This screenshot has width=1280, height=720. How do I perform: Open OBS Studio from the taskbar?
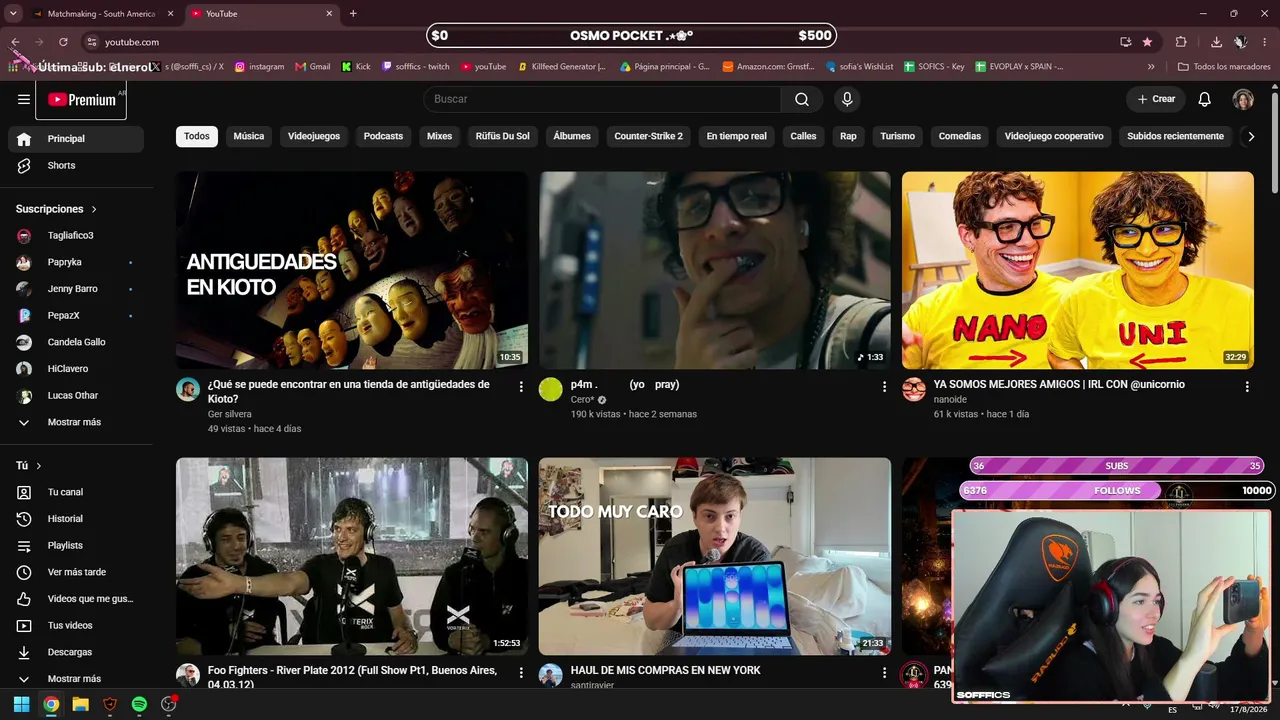pos(169,704)
